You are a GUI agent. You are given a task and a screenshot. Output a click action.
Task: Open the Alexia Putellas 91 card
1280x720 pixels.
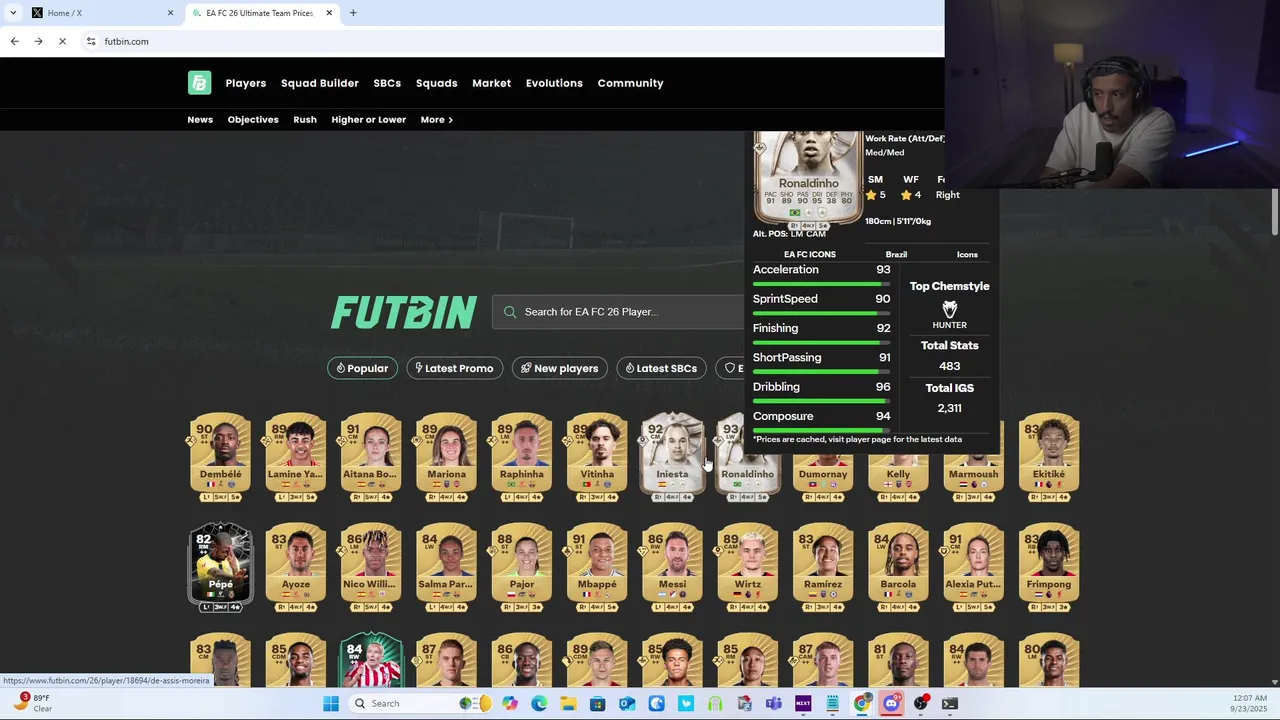(973, 567)
